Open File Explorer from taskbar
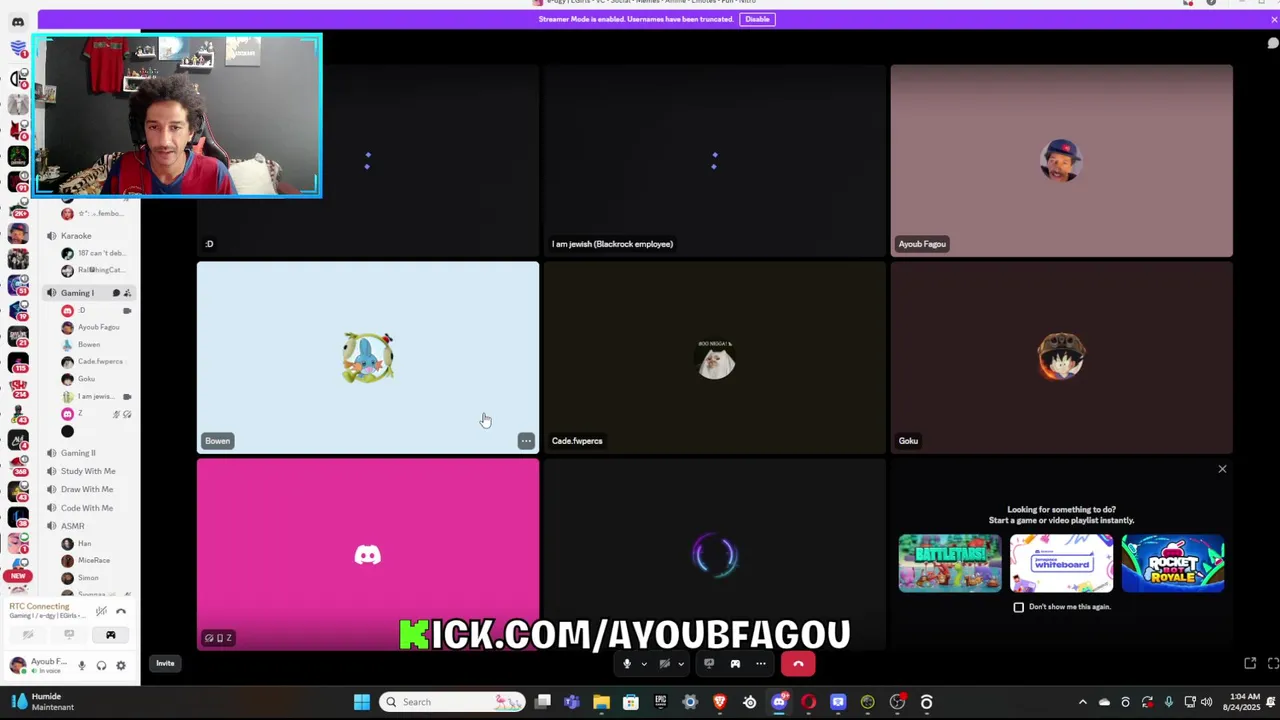The width and height of the screenshot is (1280, 720). [601, 702]
